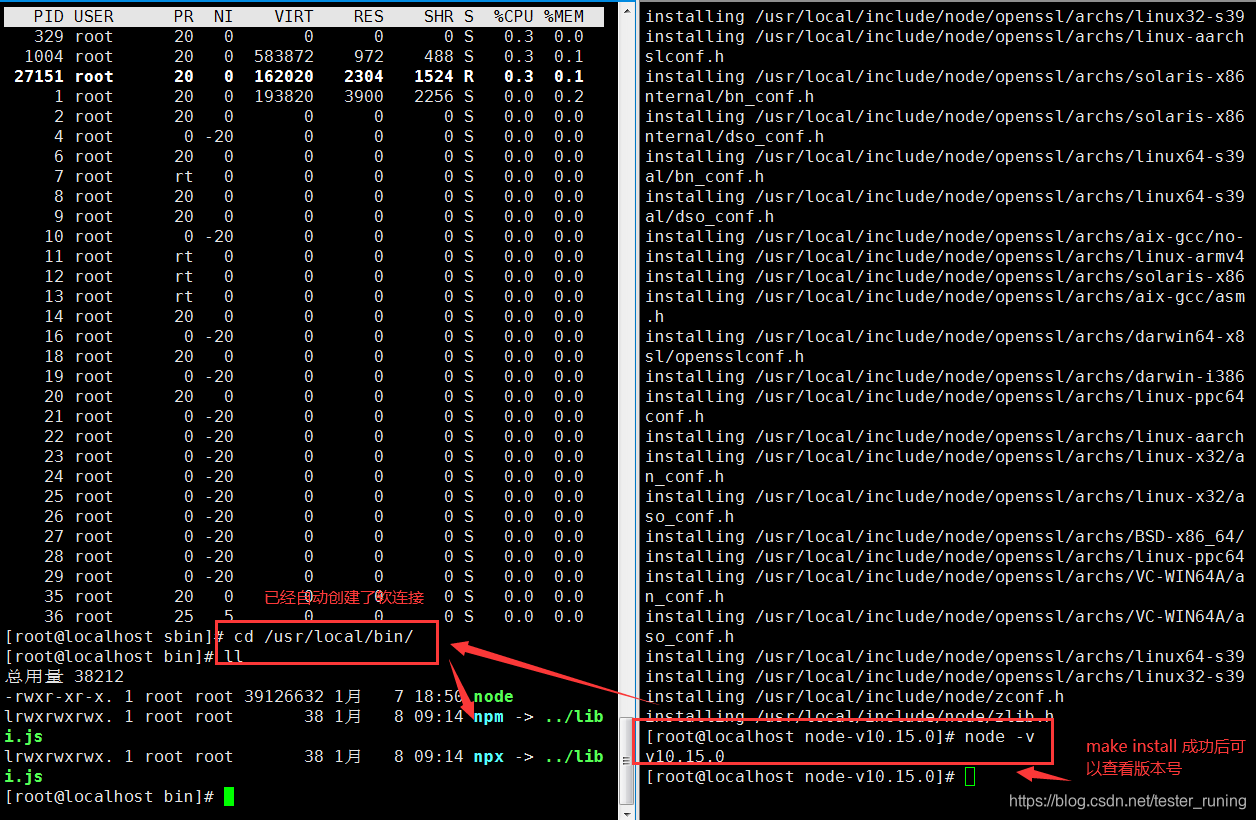This screenshot has height=820, width=1256.
Task: Click the green cursor in left terminal
Action: point(229,796)
